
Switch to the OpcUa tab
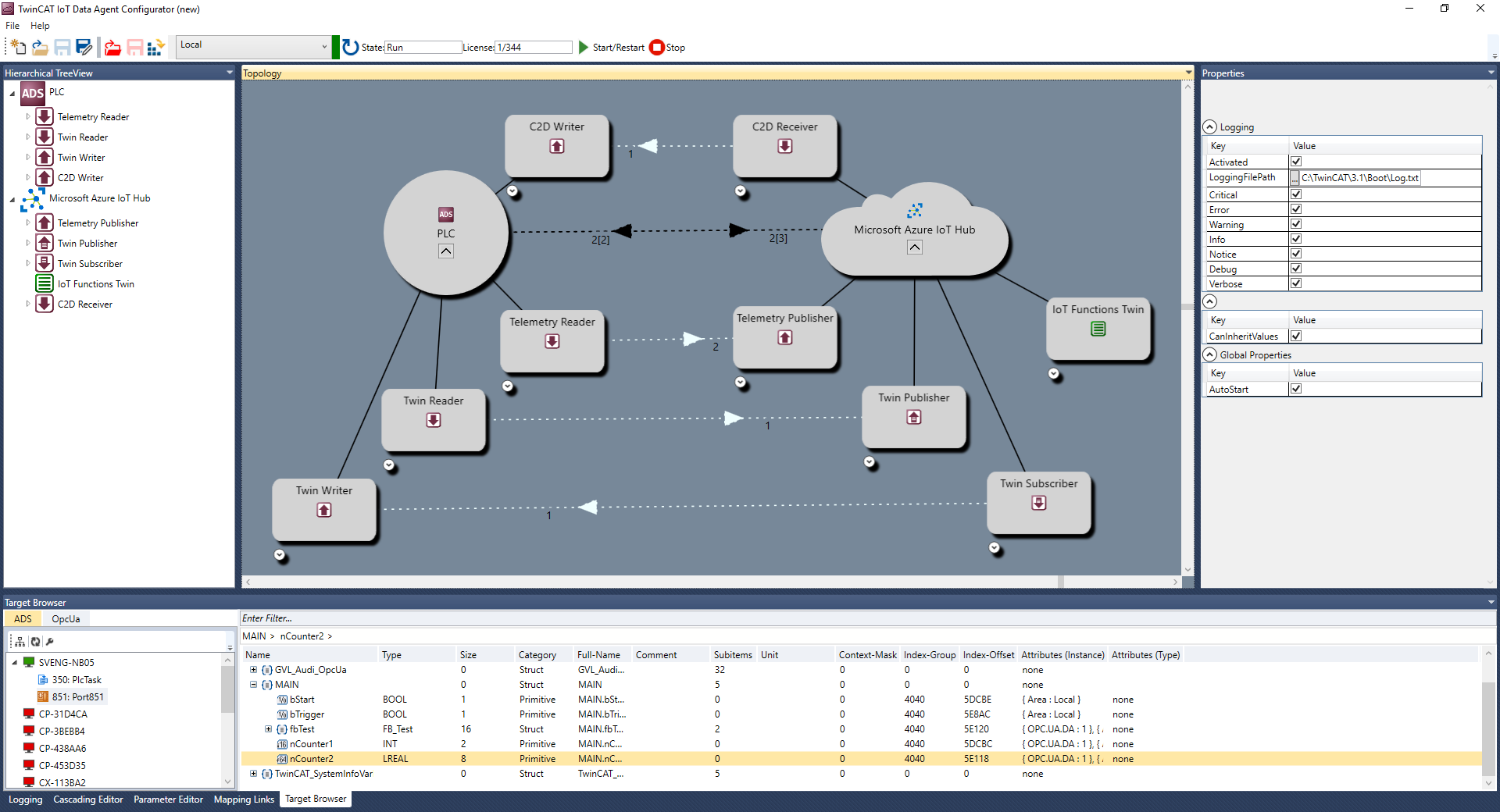[66, 619]
